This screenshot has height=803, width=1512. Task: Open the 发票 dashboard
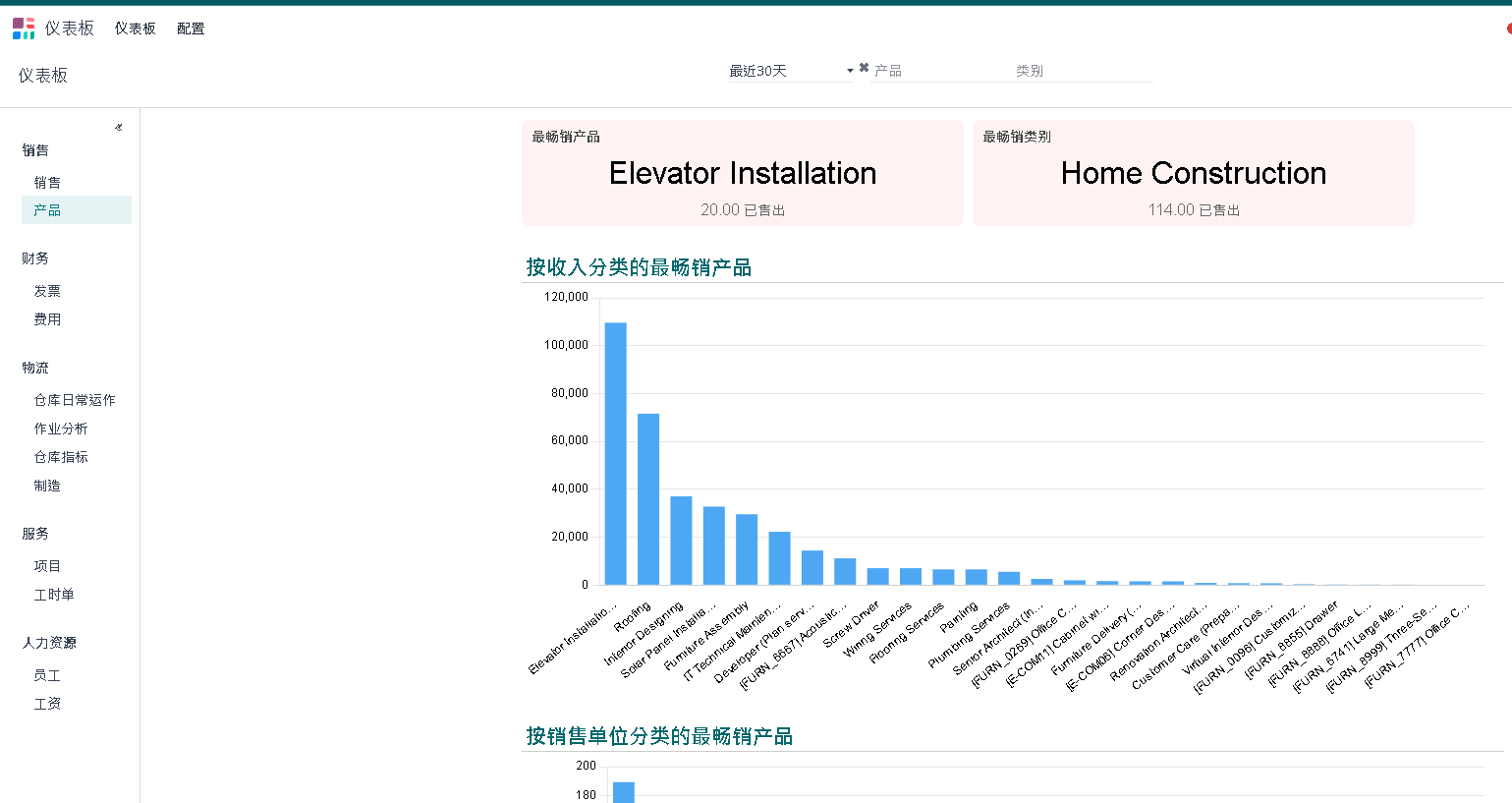click(x=47, y=291)
